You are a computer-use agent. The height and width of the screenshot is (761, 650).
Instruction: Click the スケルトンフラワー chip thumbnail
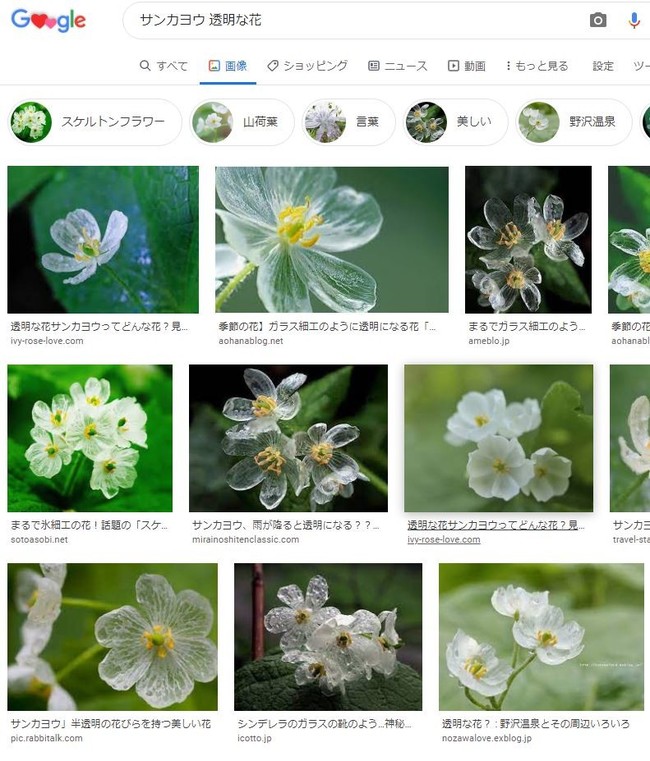(31, 122)
